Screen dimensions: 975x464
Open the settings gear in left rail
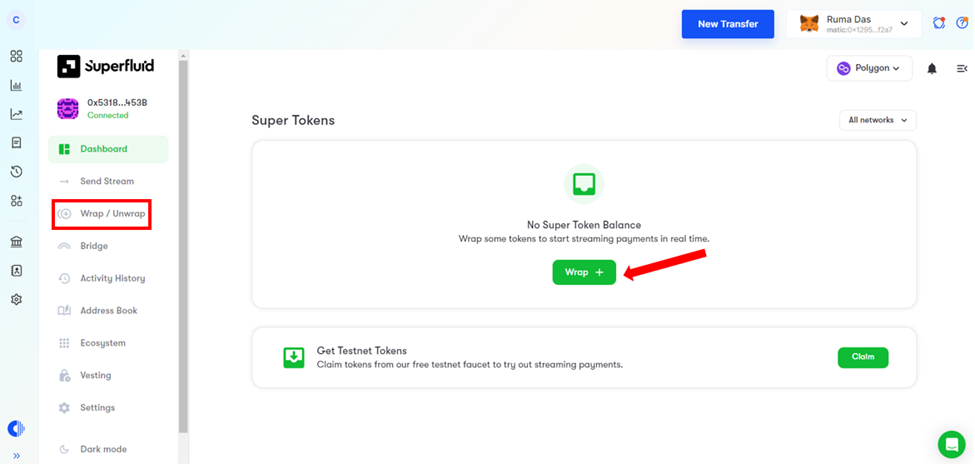[16, 300]
